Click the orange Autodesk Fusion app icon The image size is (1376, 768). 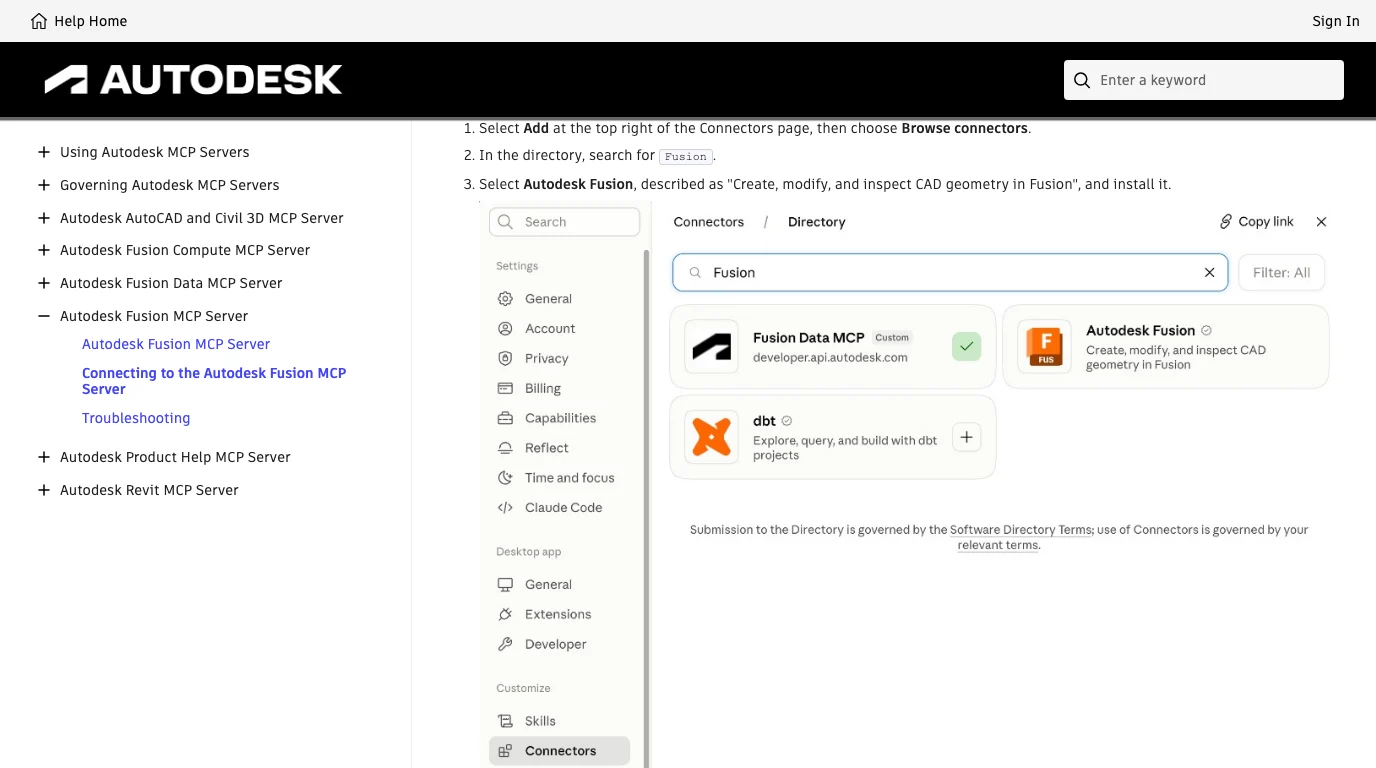pos(1045,347)
